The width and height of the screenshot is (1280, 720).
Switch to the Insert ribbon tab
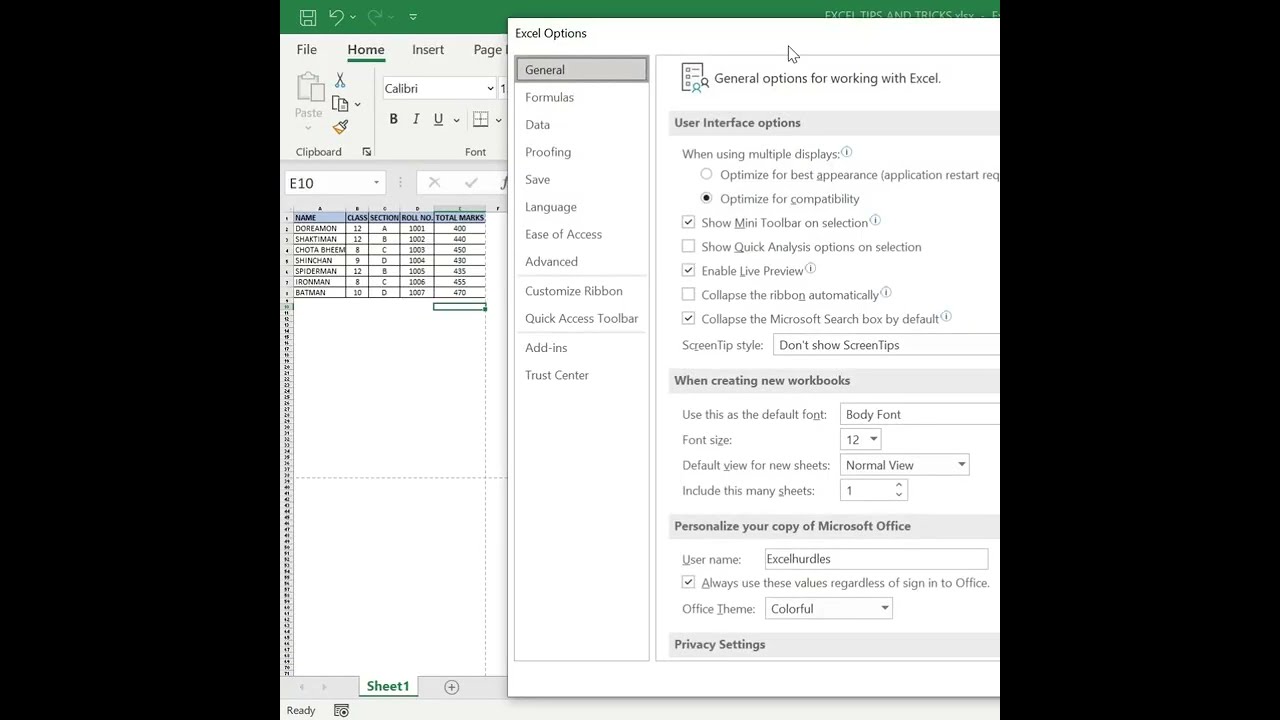[x=428, y=50]
